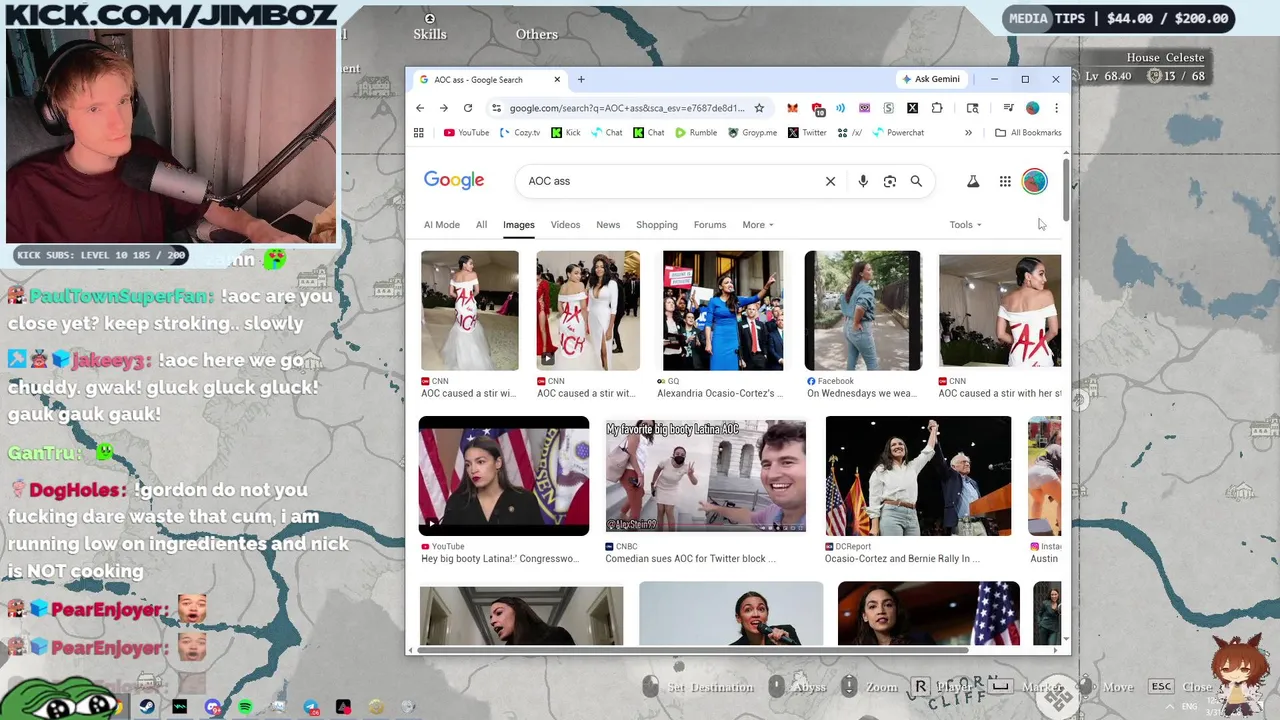1280x720 pixels.
Task: Click the site info icon in address bar
Action: click(496, 108)
